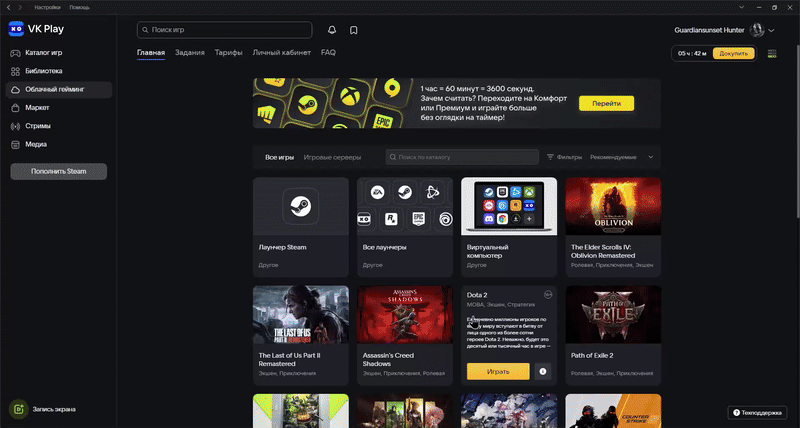Viewport: 800px width, 428px height.
Task: Switch to the Тарифы tab
Action: 229,53
